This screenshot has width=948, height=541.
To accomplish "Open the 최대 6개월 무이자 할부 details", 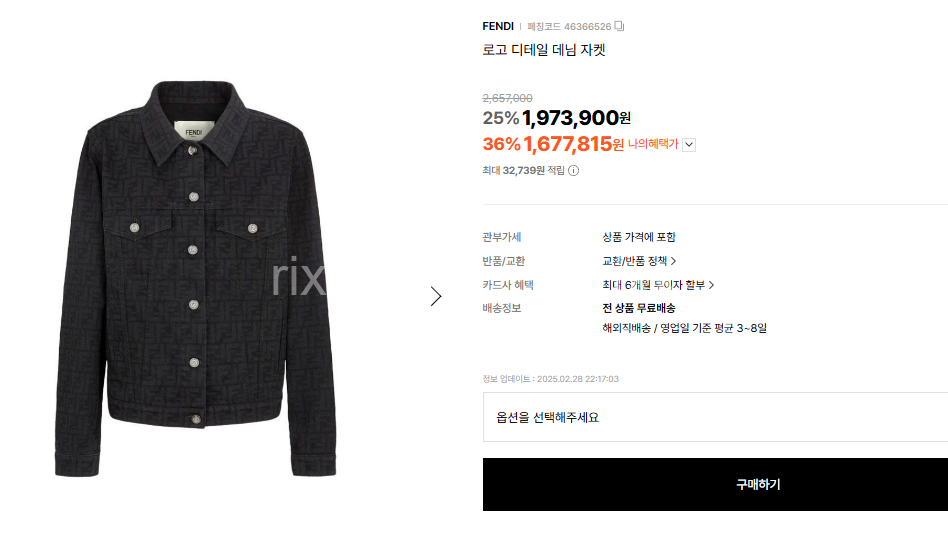I will pos(658,285).
